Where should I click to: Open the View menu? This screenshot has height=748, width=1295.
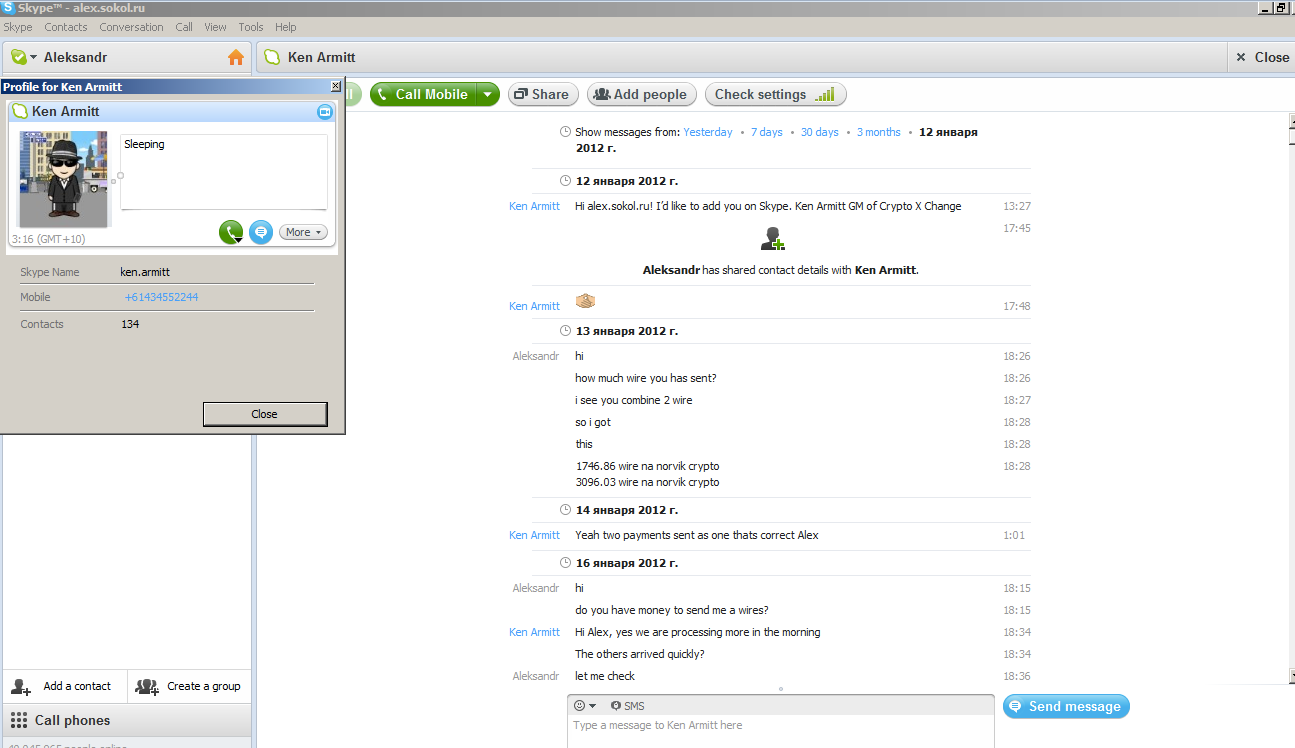point(215,27)
